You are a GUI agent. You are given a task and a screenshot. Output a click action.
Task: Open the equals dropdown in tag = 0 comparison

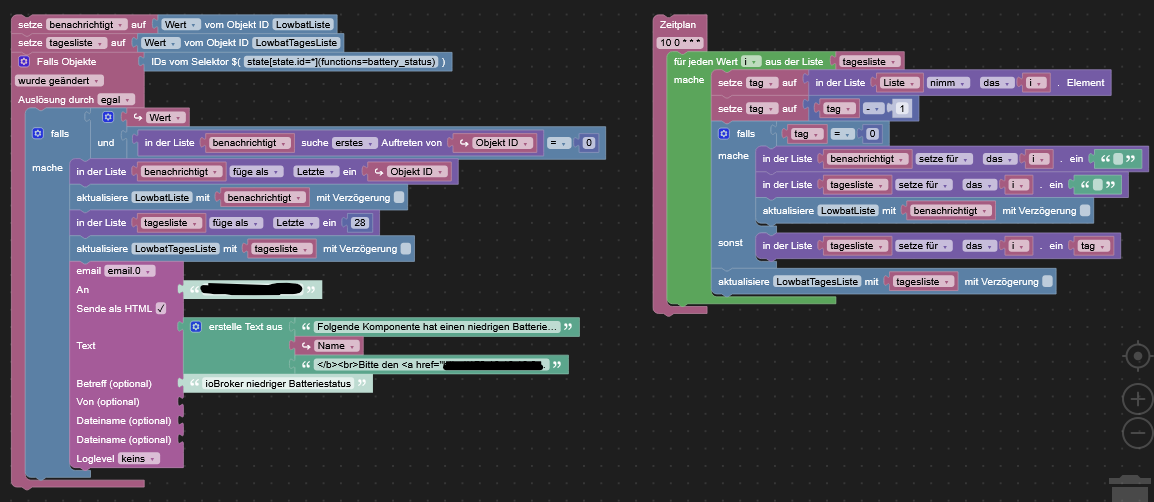click(x=843, y=134)
